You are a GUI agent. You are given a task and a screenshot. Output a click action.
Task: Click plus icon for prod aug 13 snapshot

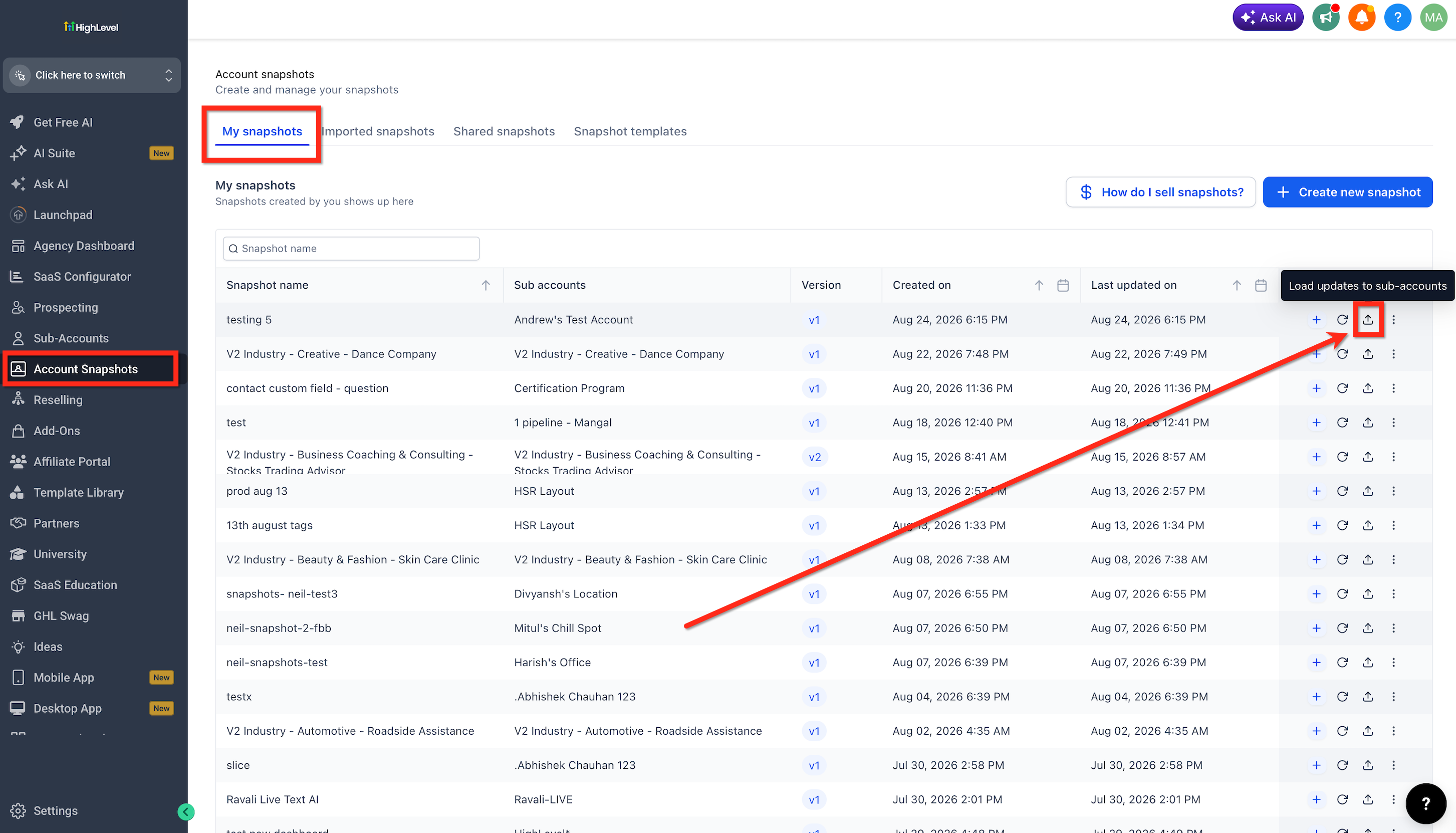(1316, 492)
